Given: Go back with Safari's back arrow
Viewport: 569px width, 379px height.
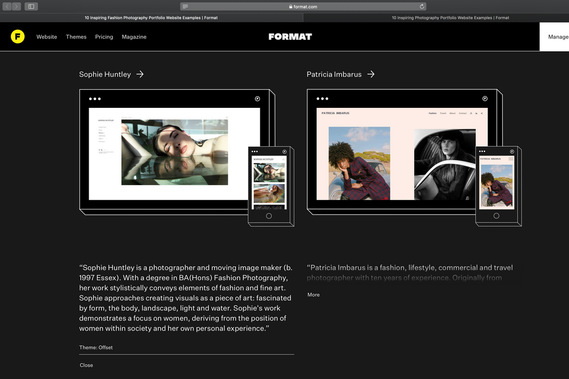Looking at the screenshot, I should pyautogui.click(x=7, y=6).
